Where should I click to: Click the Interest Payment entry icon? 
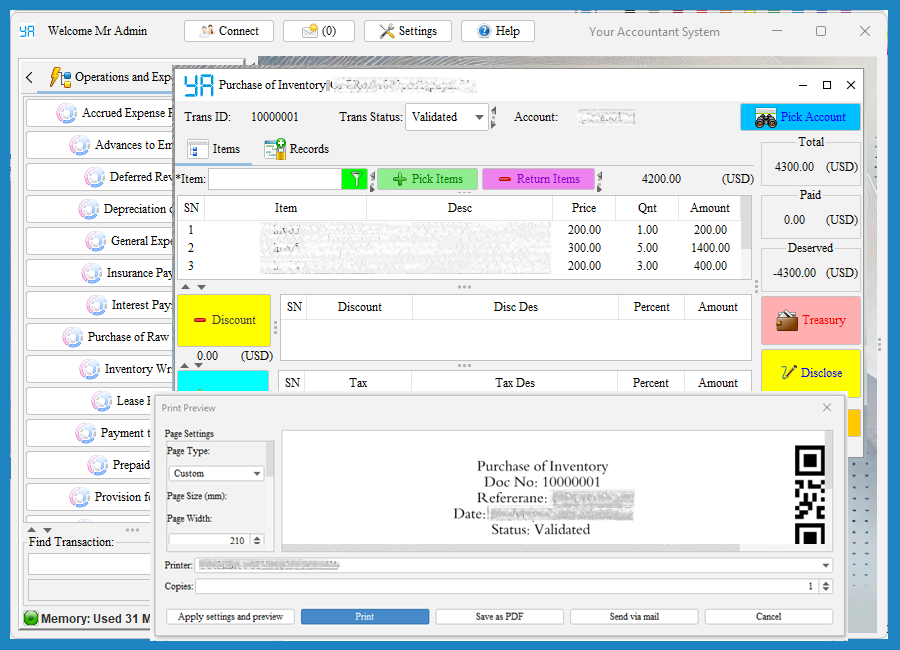(96, 305)
